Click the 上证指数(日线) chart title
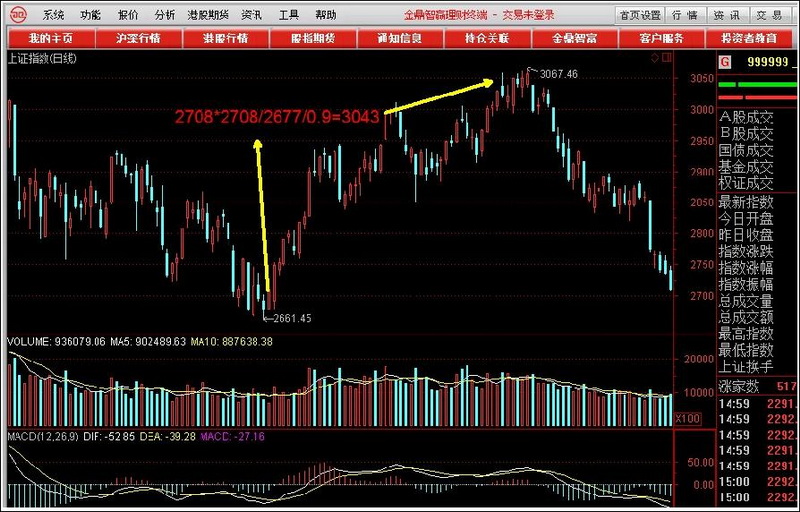This screenshot has width=800, height=512. pos(42,58)
